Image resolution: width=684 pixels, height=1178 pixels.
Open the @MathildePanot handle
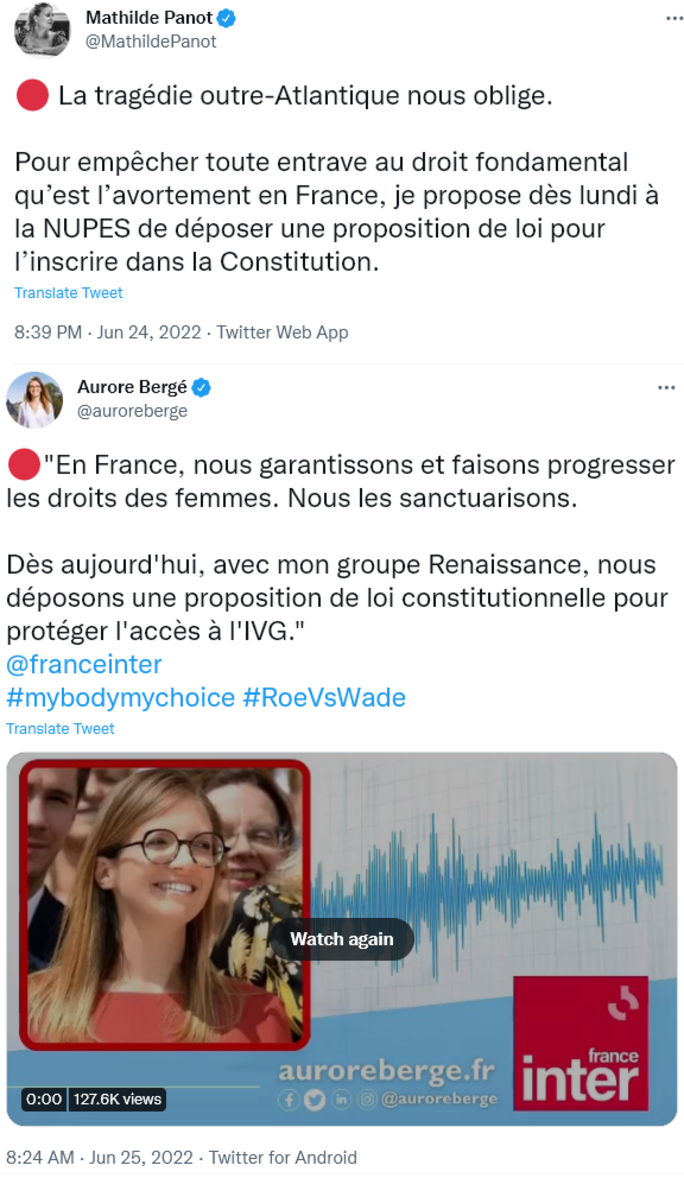click(150, 42)
